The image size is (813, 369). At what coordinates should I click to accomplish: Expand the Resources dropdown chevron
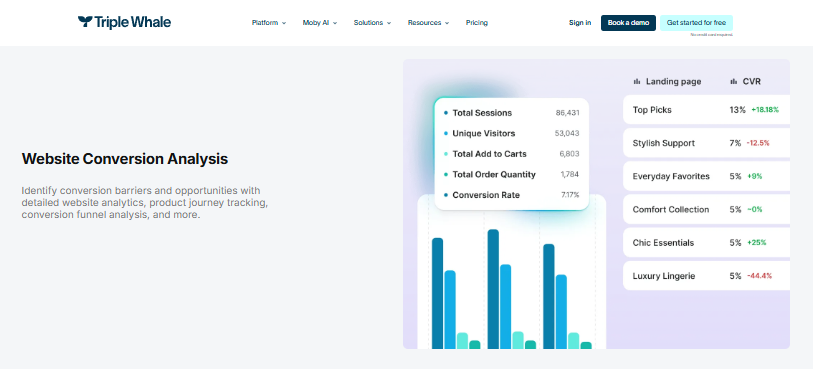(447, 23)
